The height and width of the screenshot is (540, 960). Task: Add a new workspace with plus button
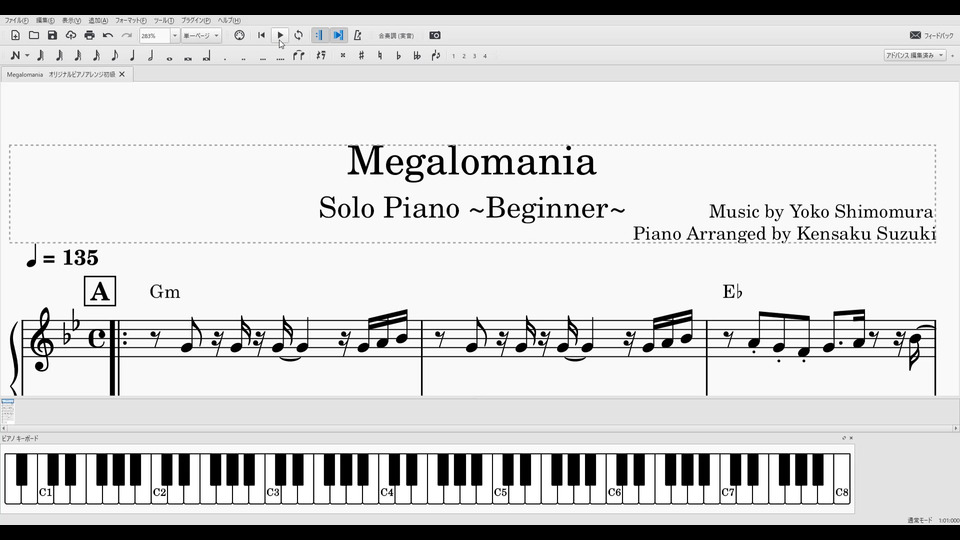pos(953,56)
